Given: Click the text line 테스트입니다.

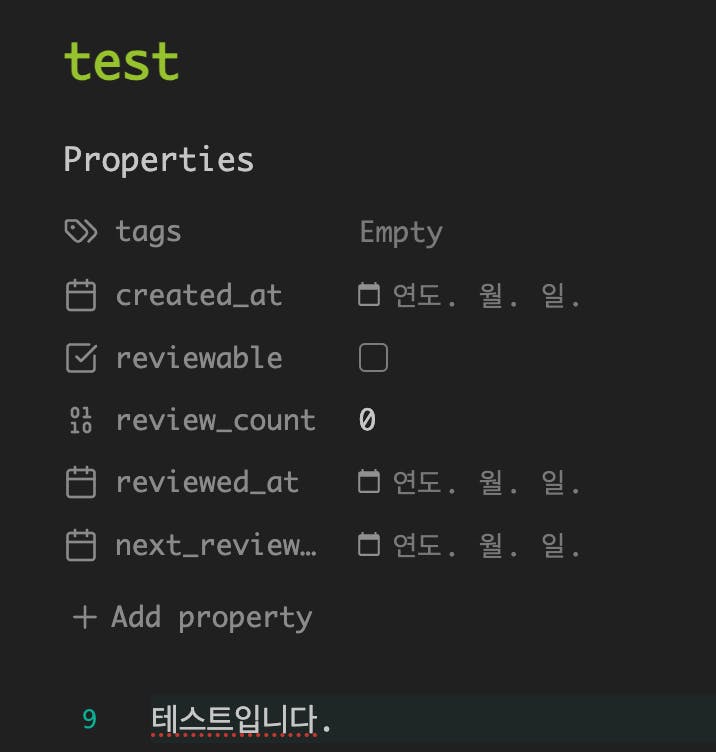Looking at the screenshot, I should click(241, 719).
